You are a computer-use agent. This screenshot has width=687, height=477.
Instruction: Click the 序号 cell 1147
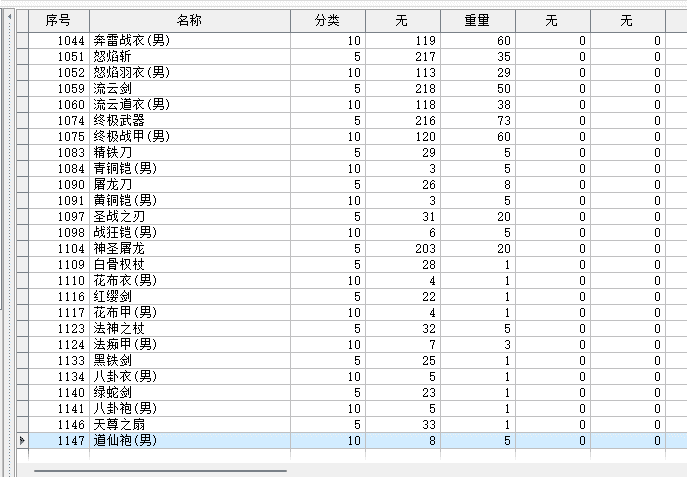coord(59,441)
